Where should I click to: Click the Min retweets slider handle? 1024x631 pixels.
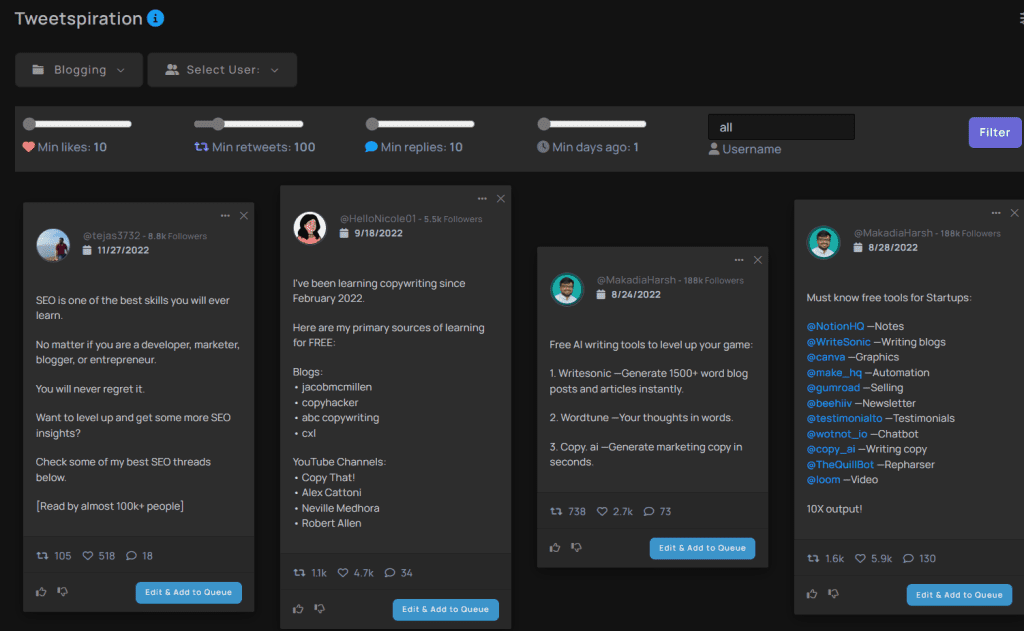(x=217, y=124)
